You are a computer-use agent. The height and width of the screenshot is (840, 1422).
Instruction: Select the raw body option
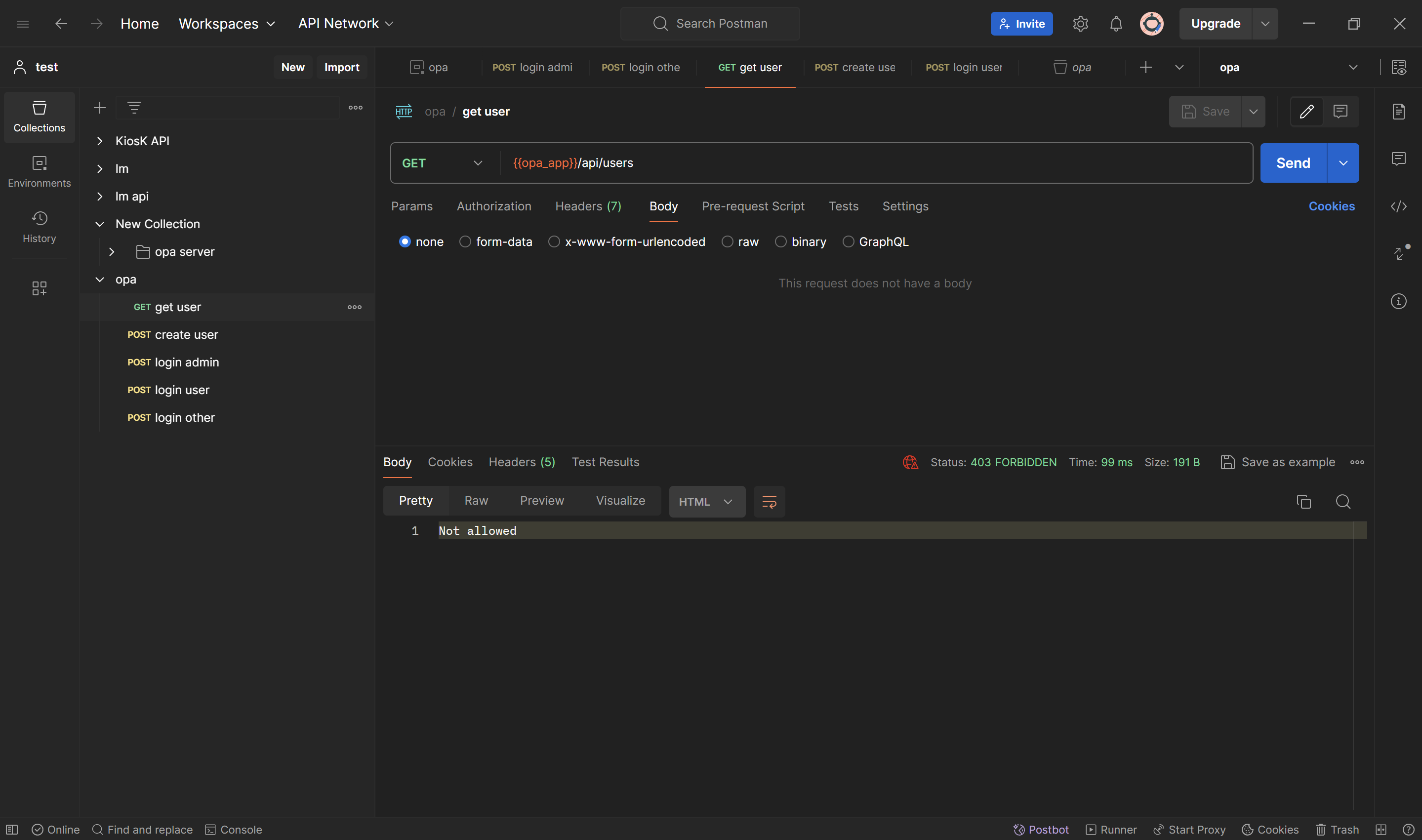coord(728,241)
